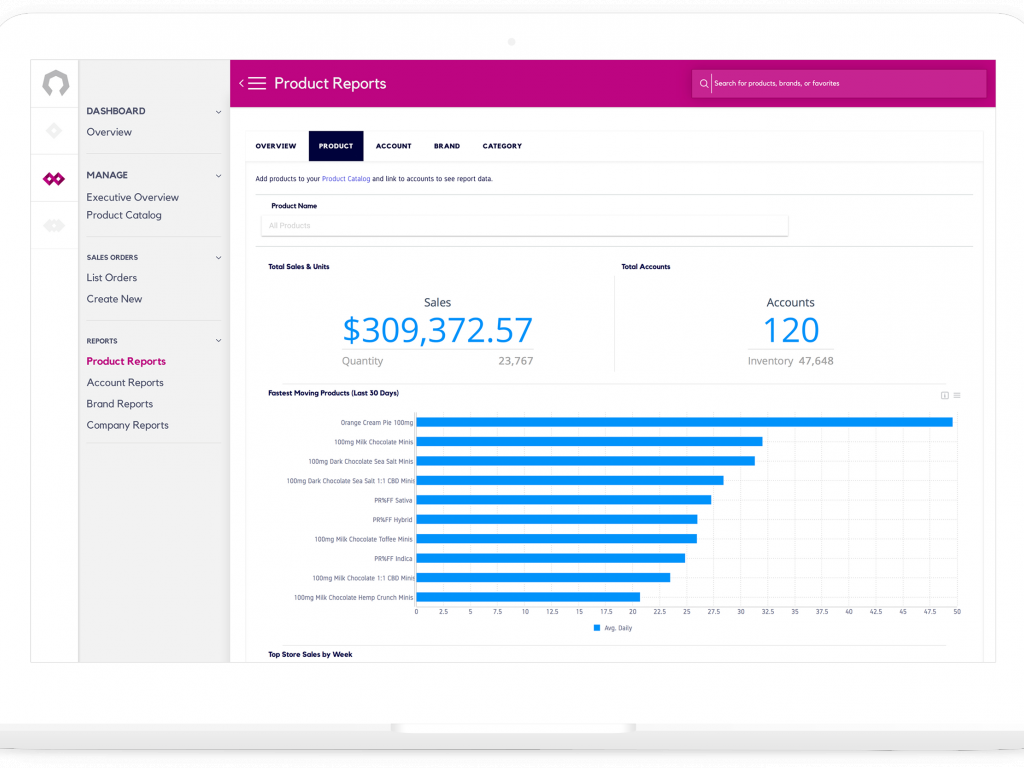Open the chart info icon
Screen dimensions: 1024x768
pyautogui.click(x=944, y=395)
